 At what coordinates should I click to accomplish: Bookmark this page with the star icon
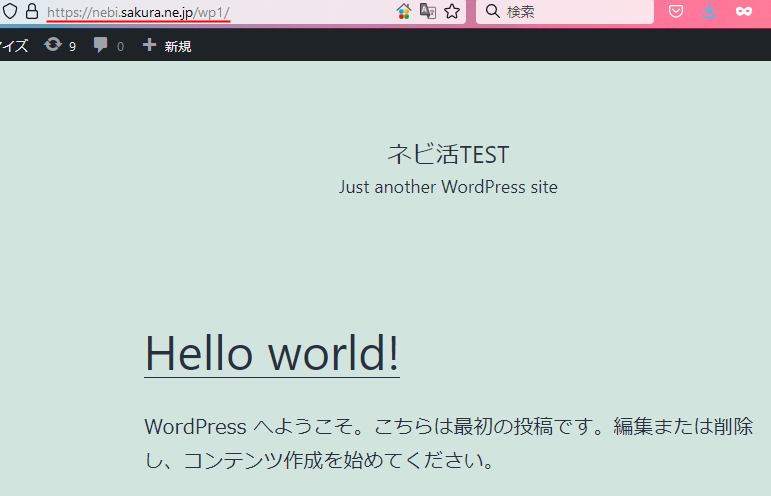452,12
